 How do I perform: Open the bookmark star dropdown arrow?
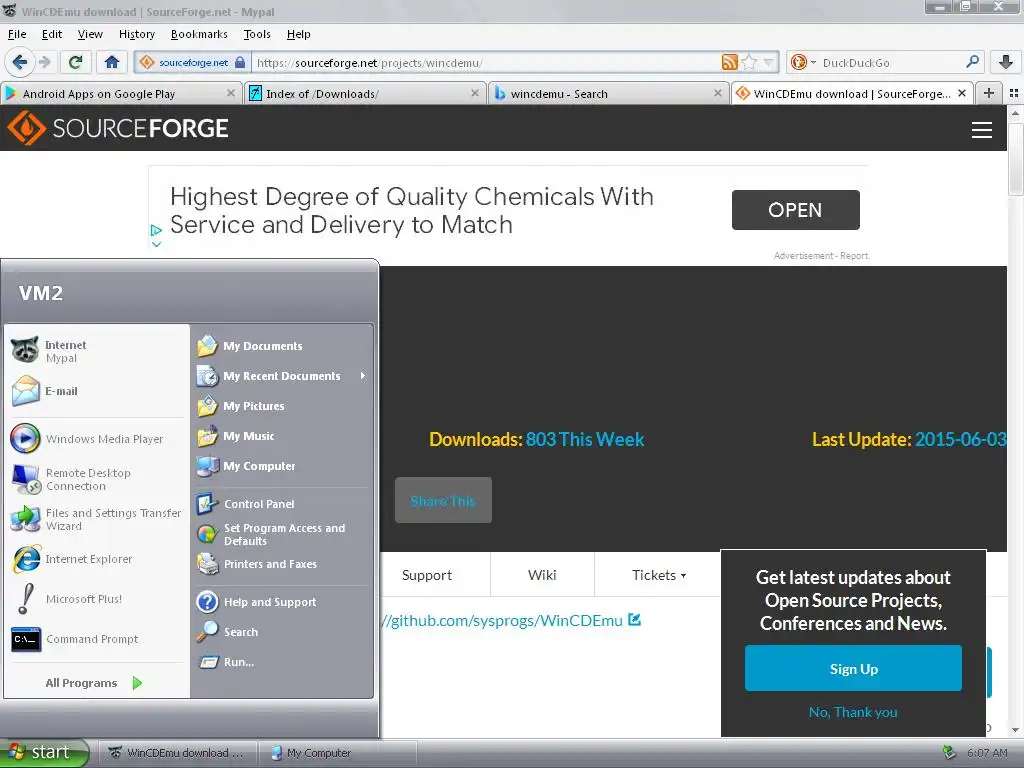[769, 62]
